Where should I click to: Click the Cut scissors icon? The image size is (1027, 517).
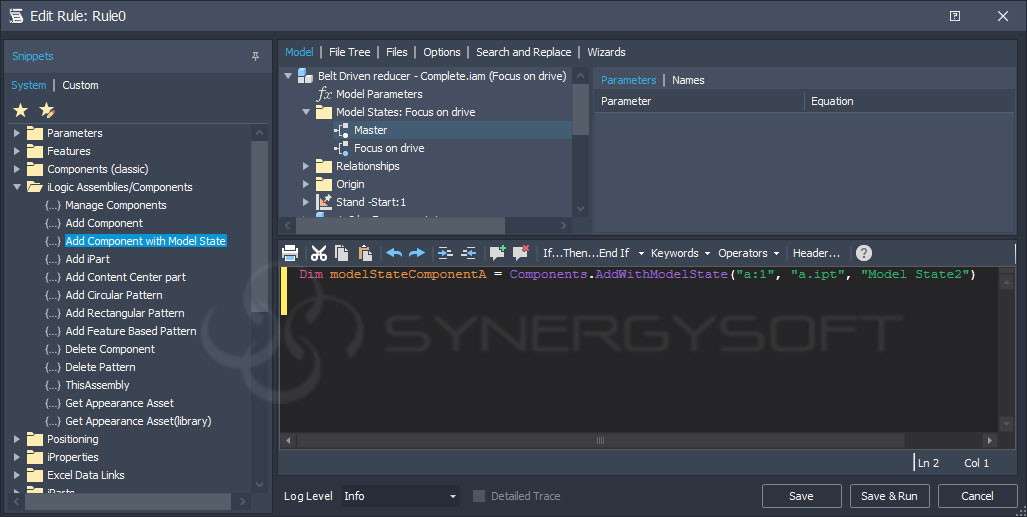(318, 253)
